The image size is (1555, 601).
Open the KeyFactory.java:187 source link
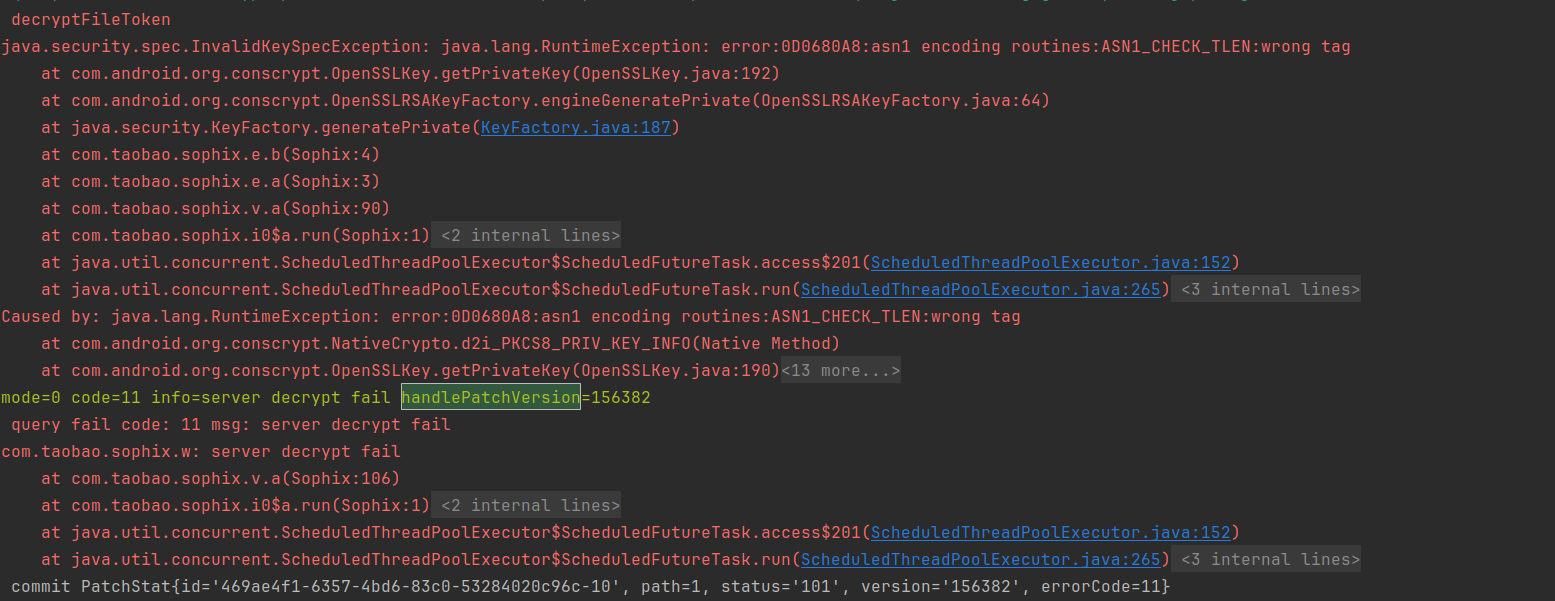576,127
